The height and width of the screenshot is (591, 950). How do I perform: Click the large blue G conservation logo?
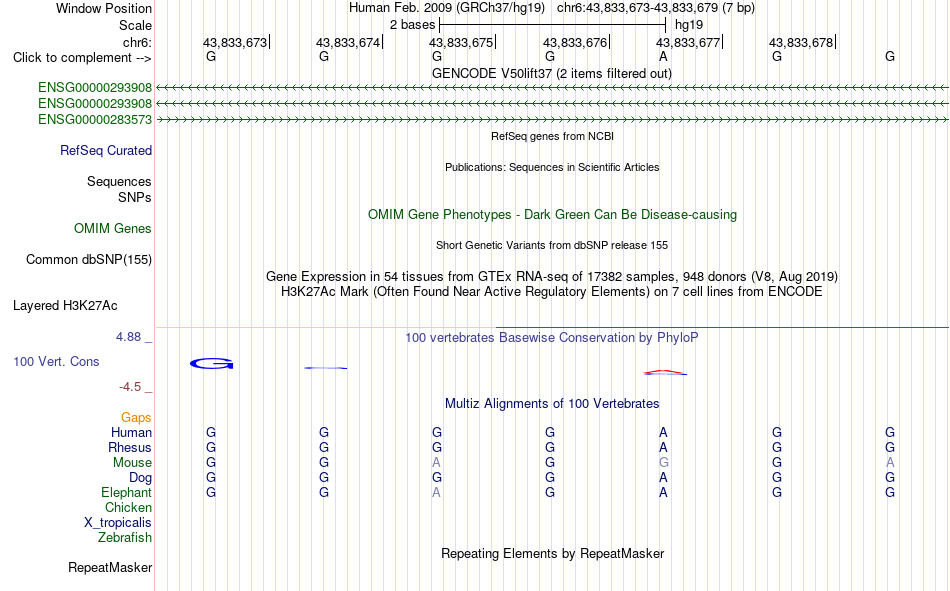point(211,364)
